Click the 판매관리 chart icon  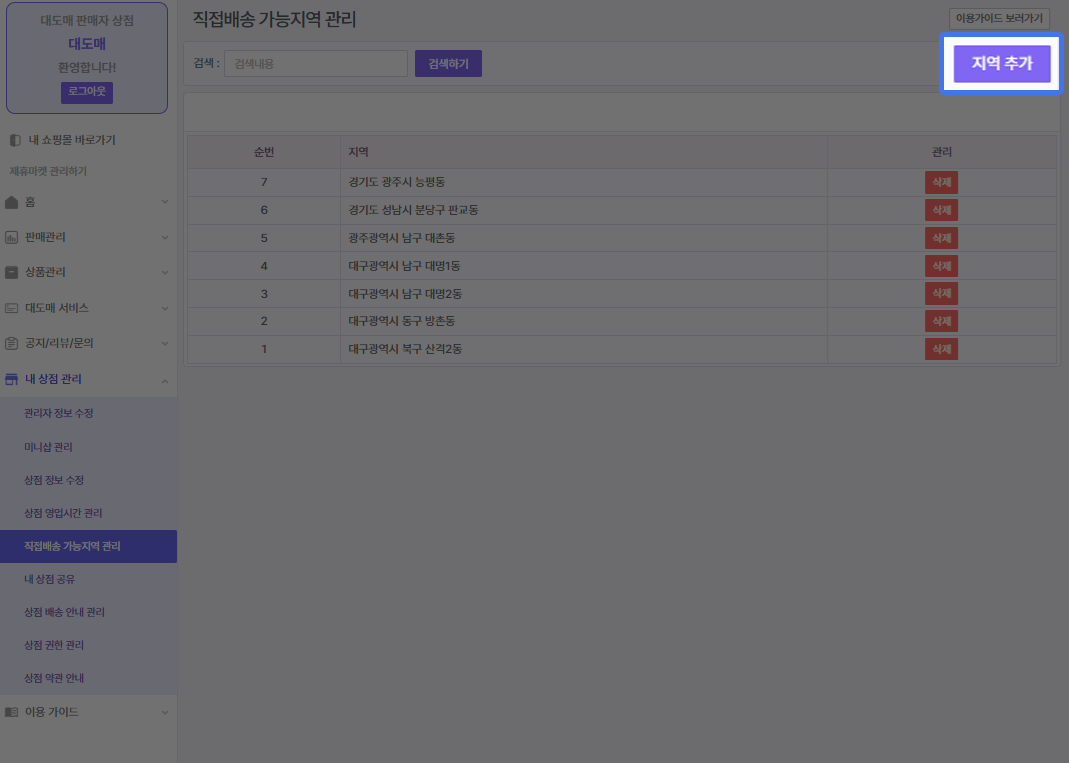click(x=12, y=237)
